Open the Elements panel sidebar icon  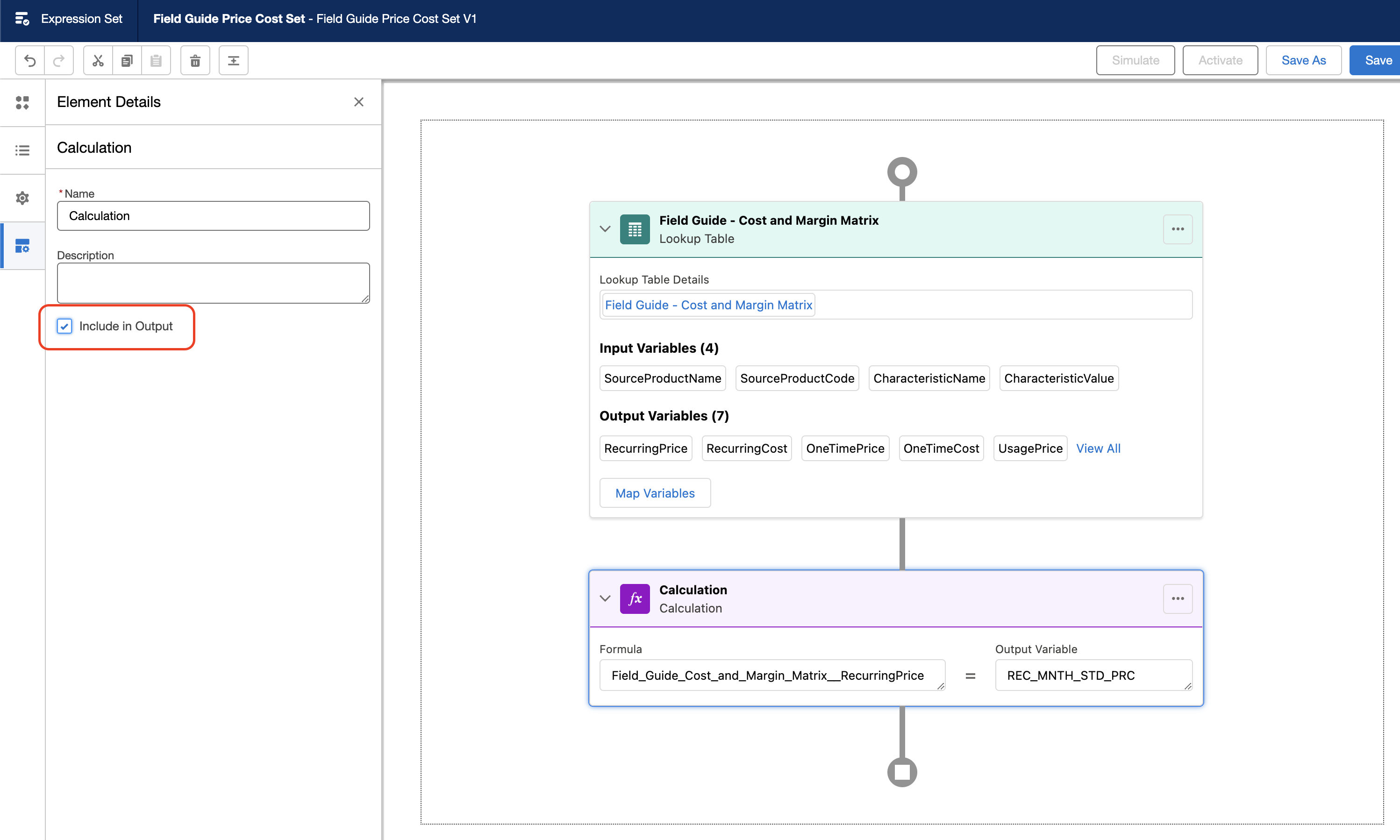click(x=22, y=102)
